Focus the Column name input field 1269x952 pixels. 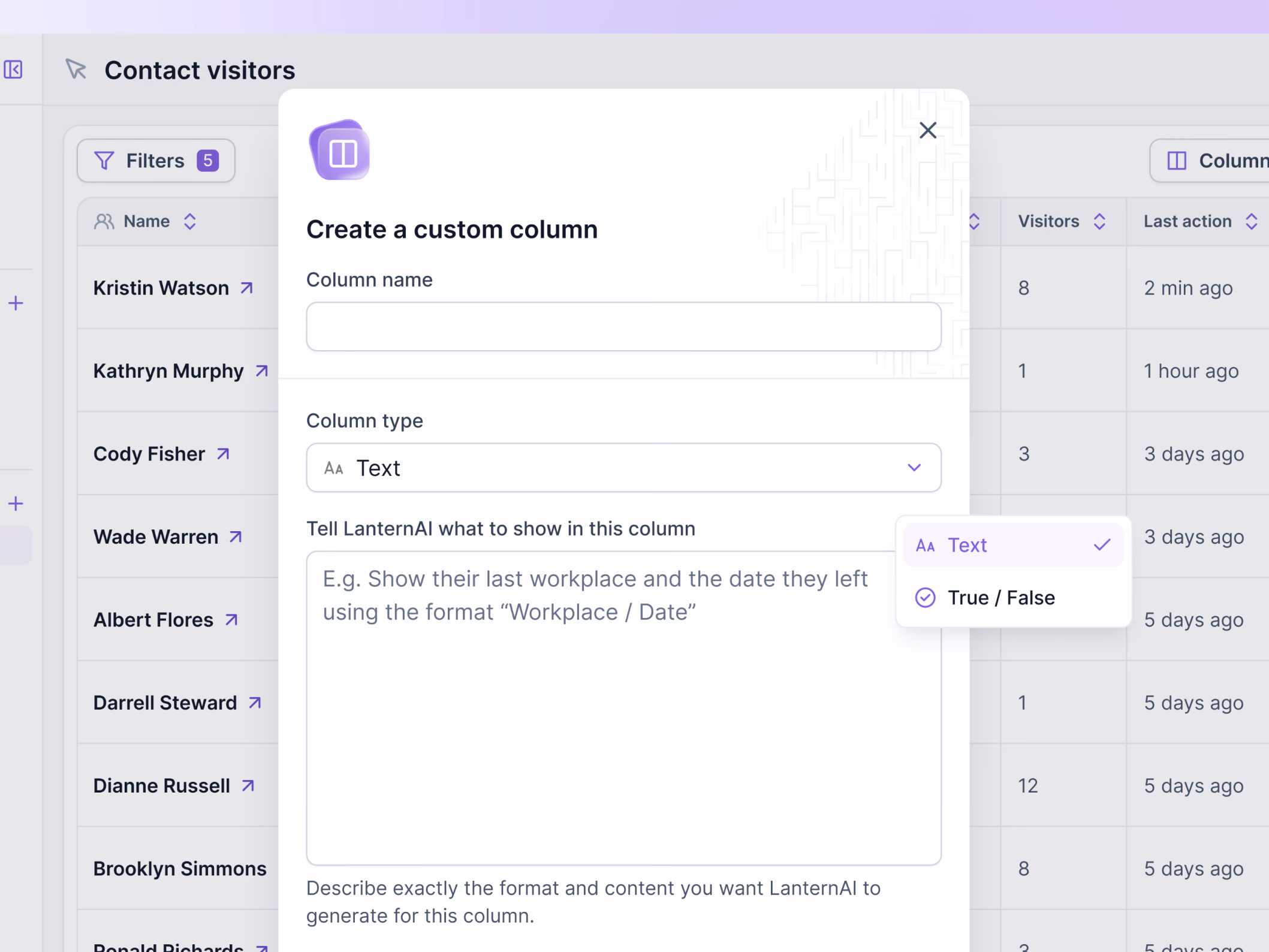623,327
